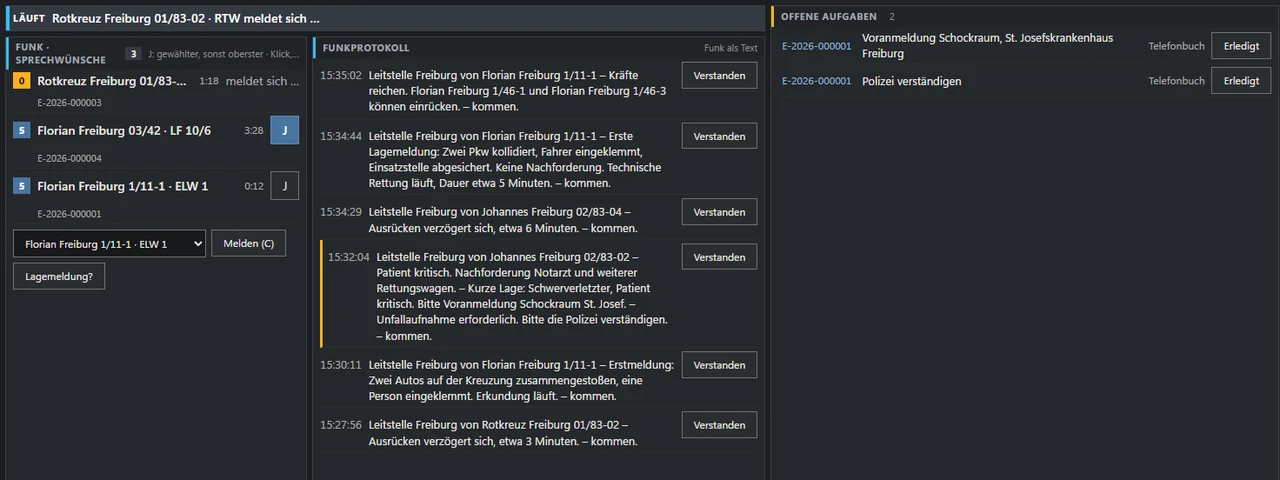Acknowledge the 15:30:11 Erstmeldung with Verstanden

point(719,365)
